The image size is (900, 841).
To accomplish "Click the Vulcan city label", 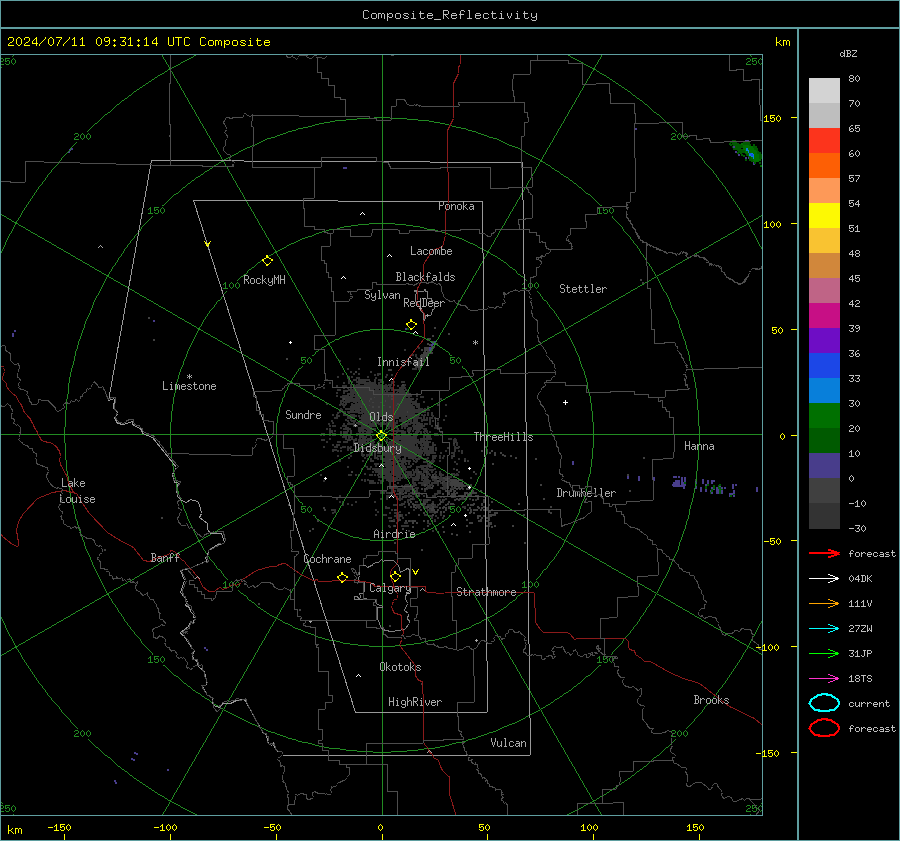I will coord(508,743).
